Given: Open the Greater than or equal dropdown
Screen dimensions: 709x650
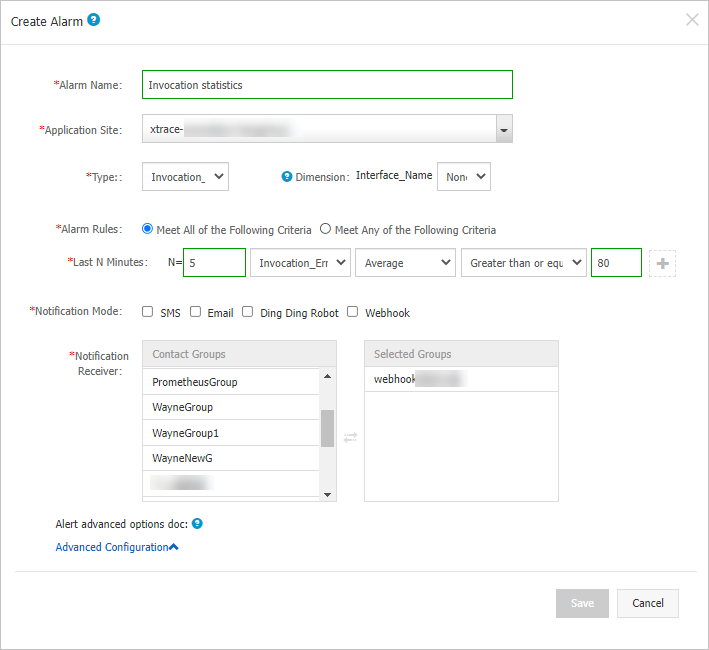Looking at the screenshot, I should click(523, 263).
